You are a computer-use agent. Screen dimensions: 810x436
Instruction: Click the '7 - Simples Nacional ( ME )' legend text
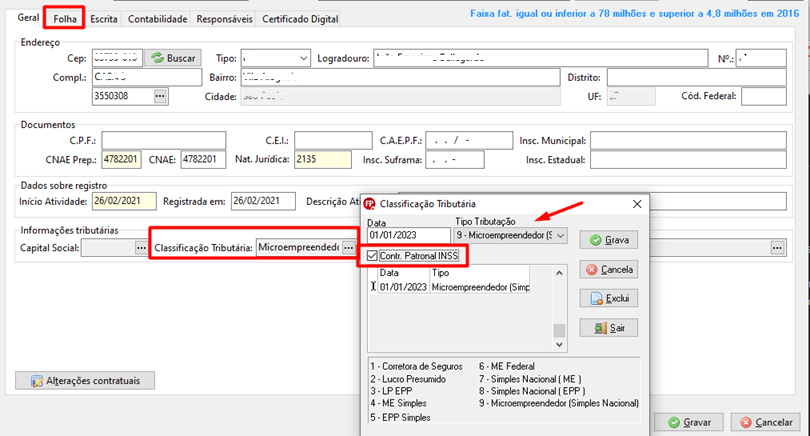pos(530,379)
